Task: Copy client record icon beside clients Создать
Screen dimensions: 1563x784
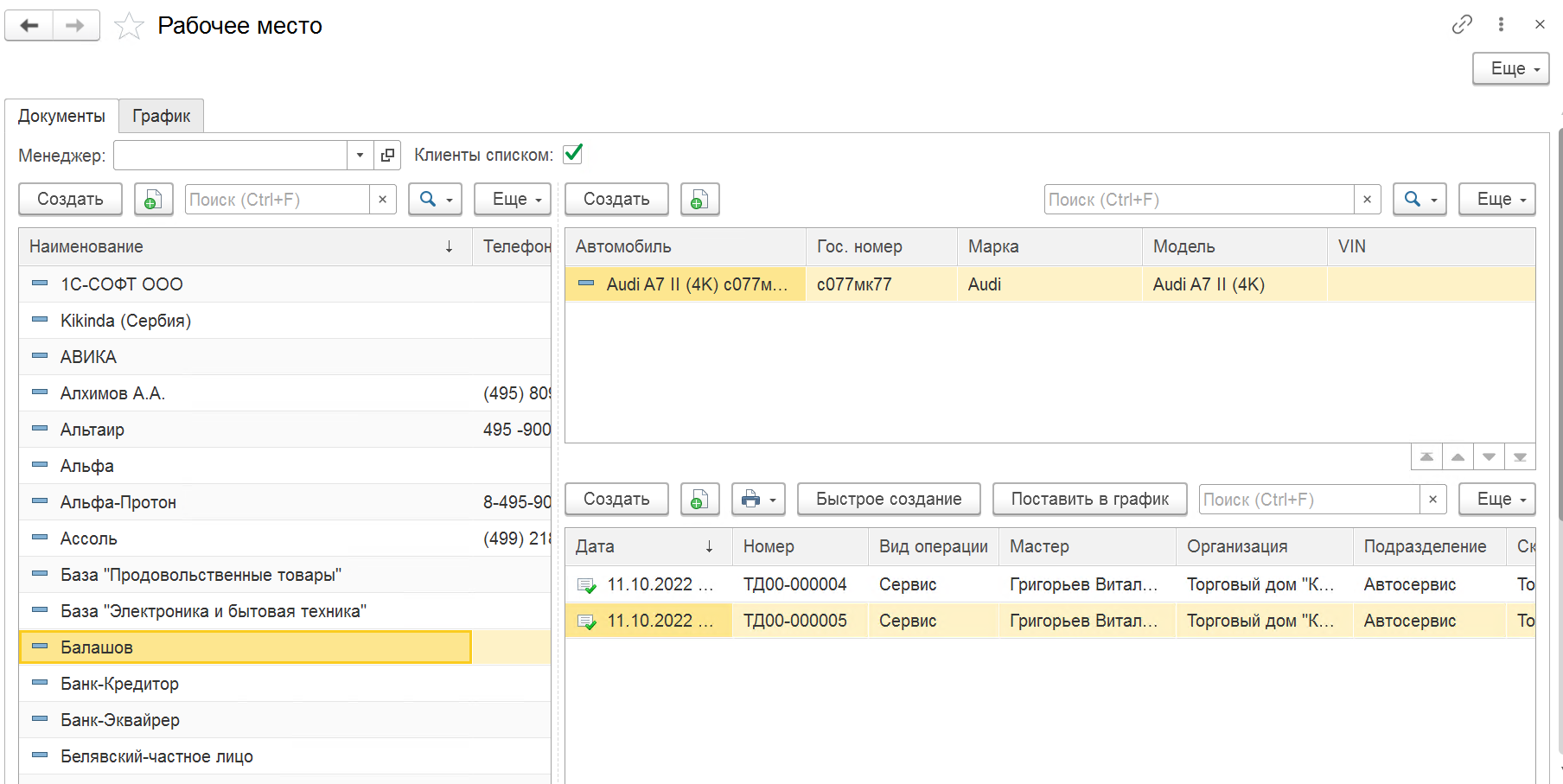Action: (x=154, y=200)
